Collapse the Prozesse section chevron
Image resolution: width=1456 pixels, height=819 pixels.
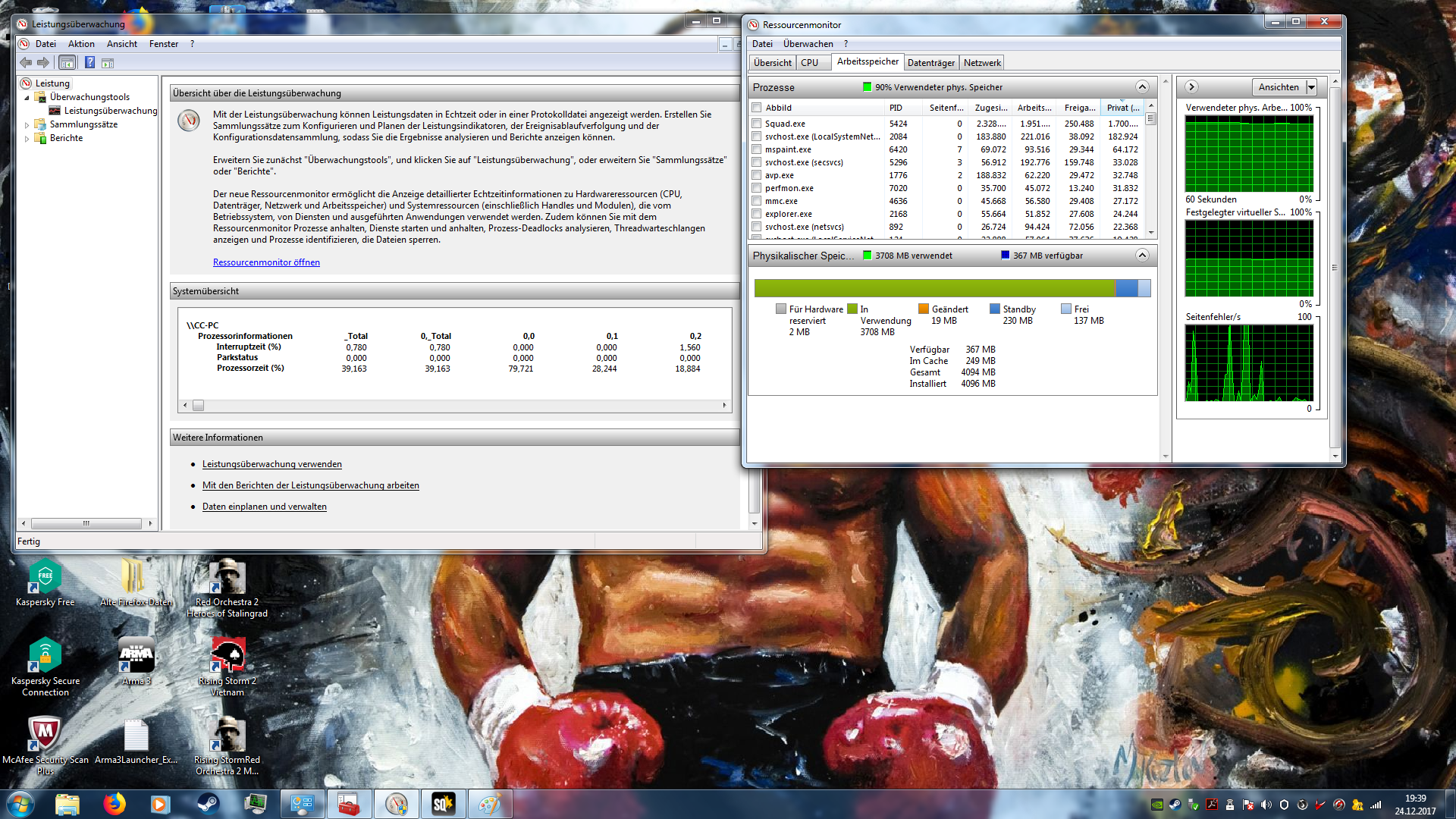click(x=1142, y=87)
